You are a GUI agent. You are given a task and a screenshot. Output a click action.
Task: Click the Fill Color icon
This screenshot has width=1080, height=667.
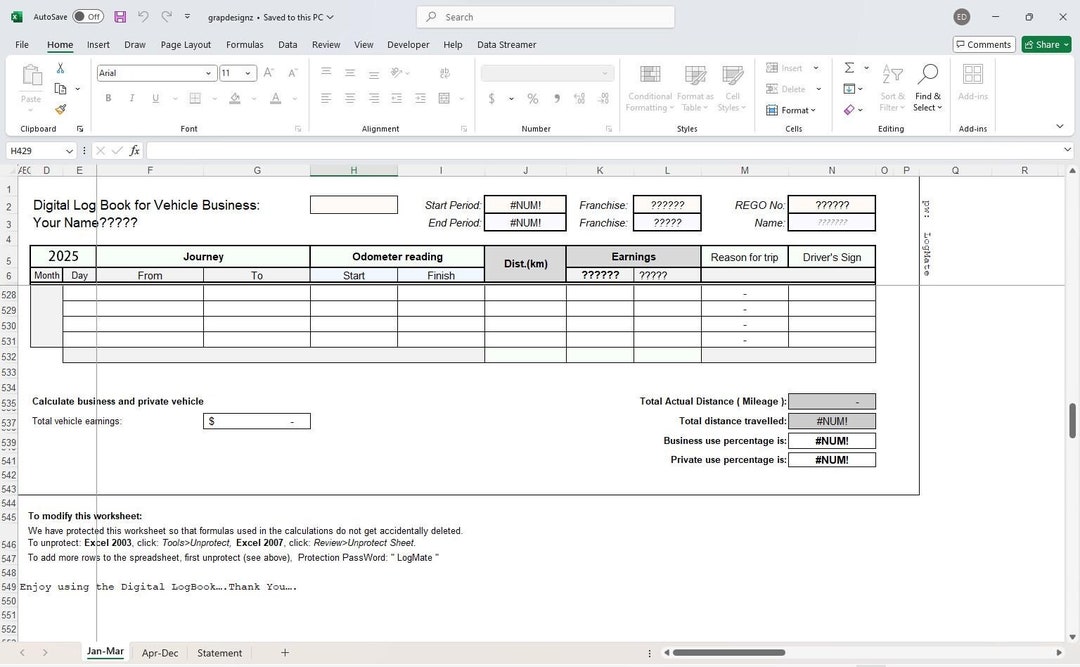click(236, 98)
